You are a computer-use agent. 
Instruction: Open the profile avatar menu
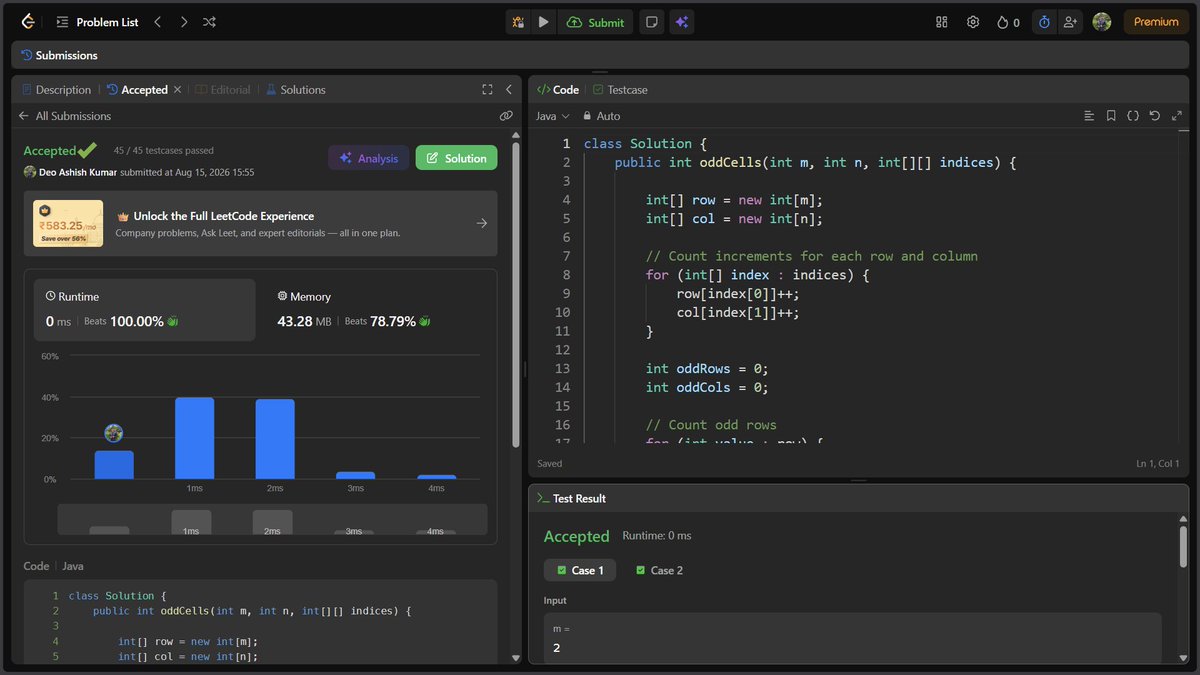[1102, 22]
